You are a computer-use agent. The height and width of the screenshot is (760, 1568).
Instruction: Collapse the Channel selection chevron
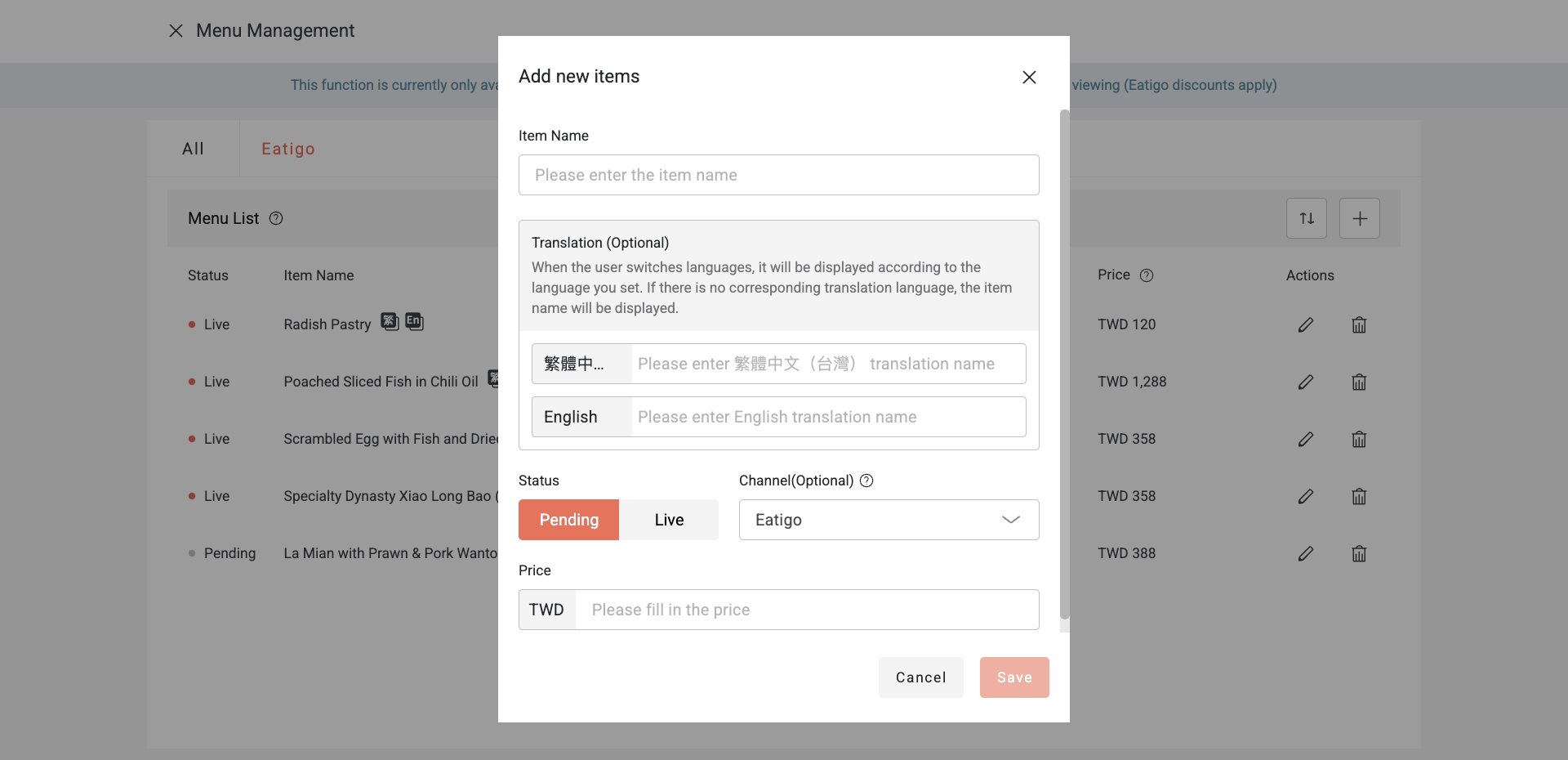coord(1011,520)
